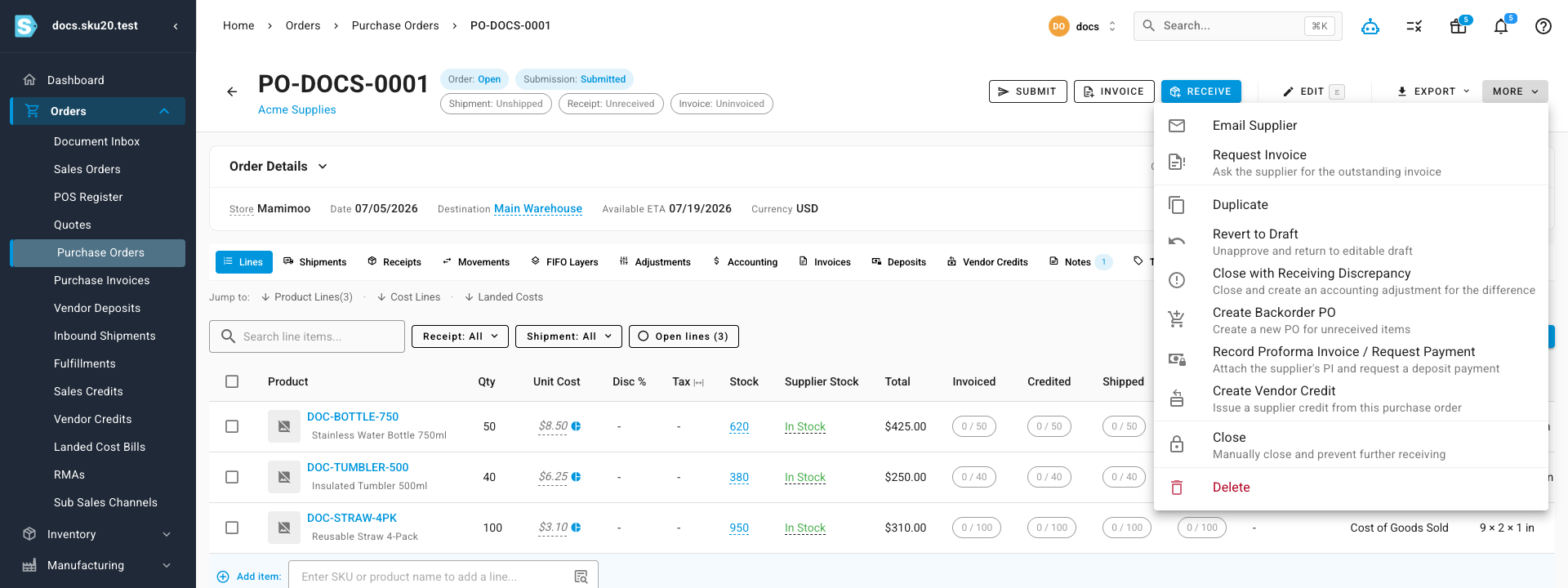Click the robot assistant icon in header
This screenshot has height=588, width=1568.
click(1370, 26)
